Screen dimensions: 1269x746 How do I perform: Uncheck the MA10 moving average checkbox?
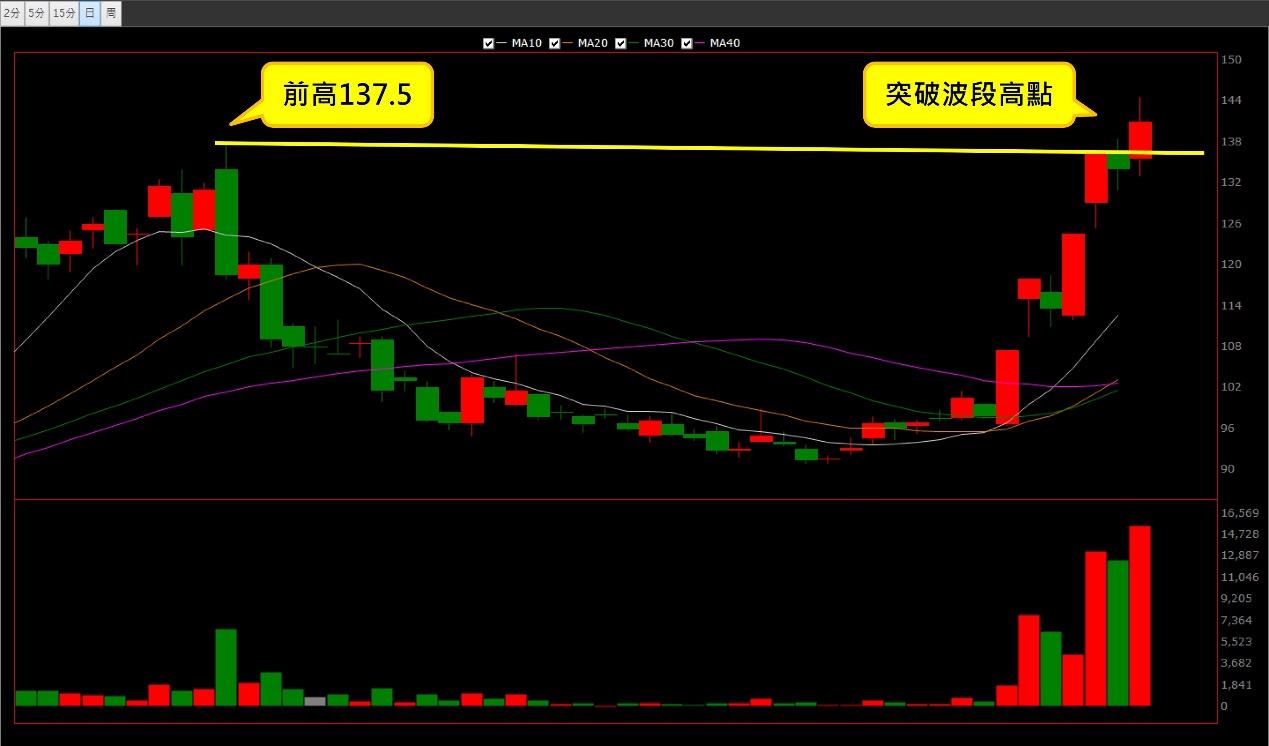488,44
